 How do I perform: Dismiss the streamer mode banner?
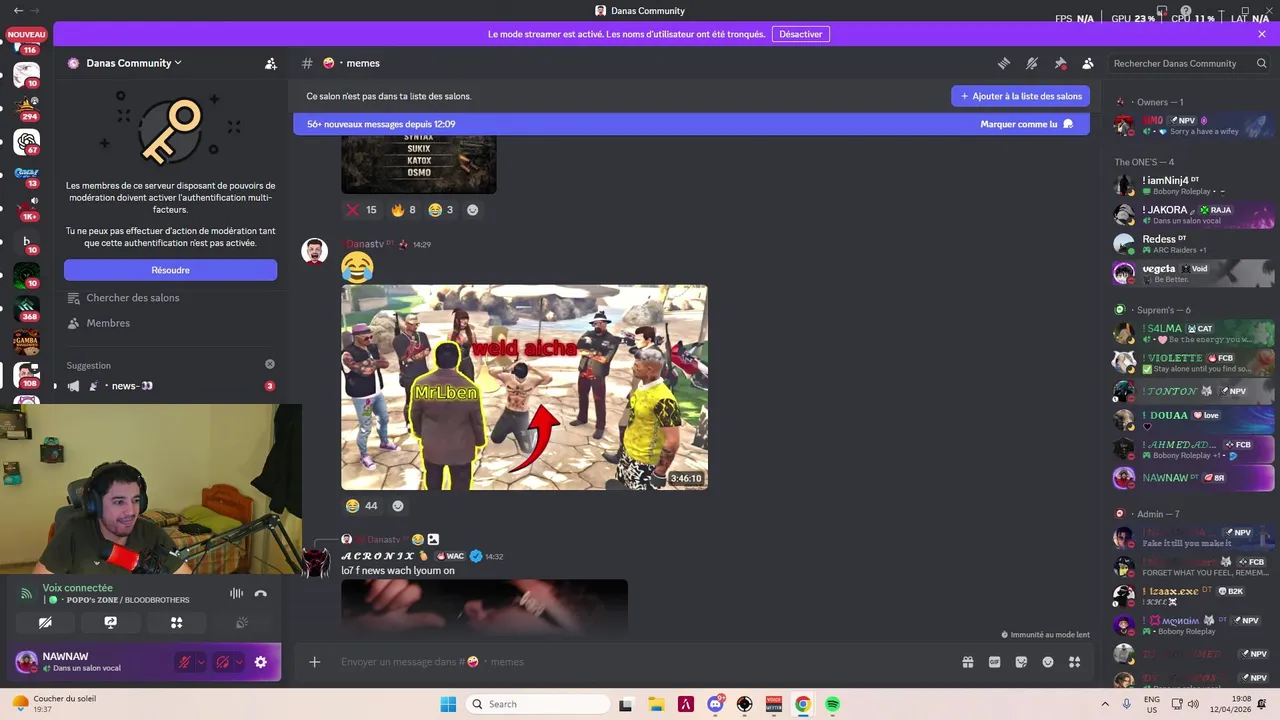tap(1262, 34)
